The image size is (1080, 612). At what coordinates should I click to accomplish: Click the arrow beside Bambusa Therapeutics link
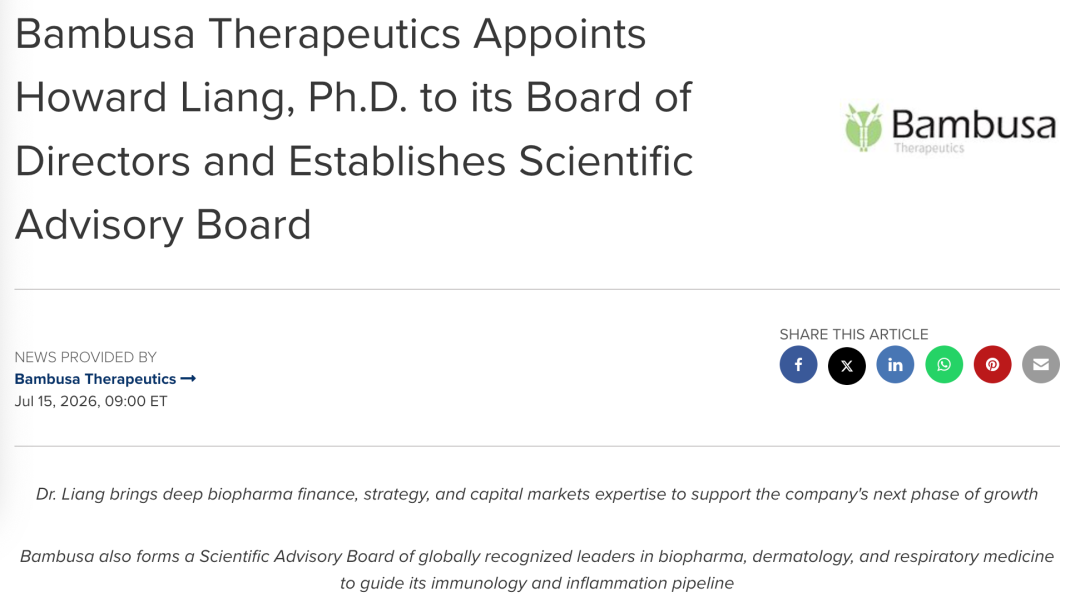(x=188, y=379)
